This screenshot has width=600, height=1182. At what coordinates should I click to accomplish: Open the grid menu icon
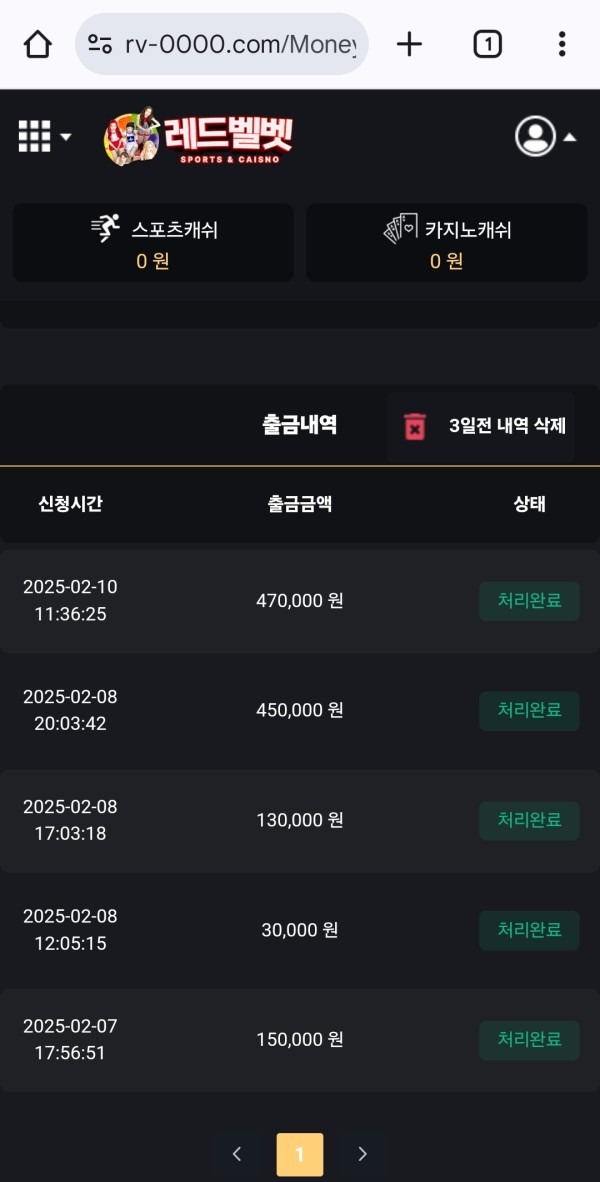(x=44, y=136)
